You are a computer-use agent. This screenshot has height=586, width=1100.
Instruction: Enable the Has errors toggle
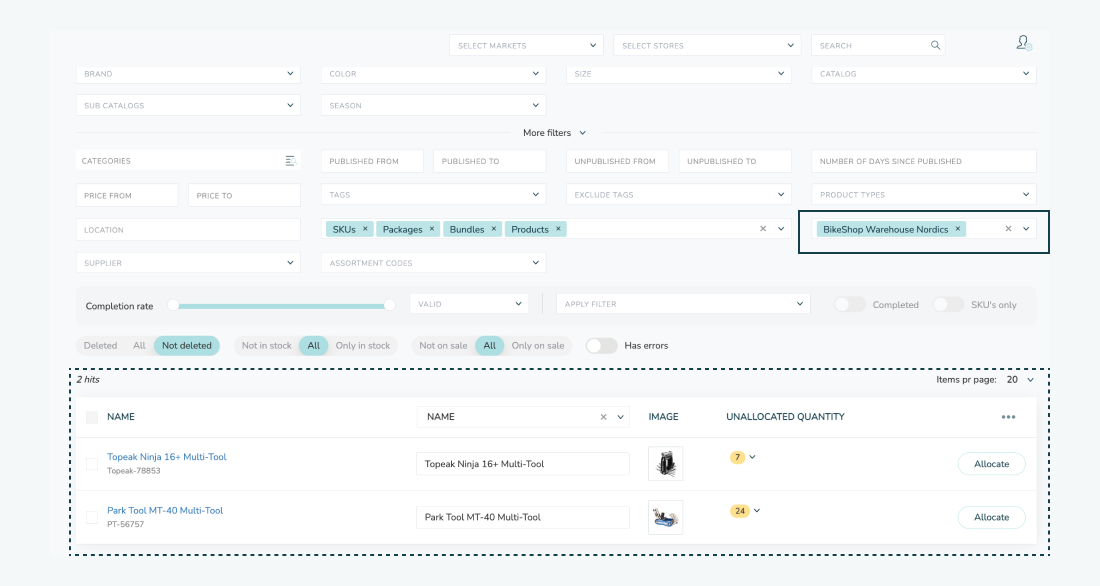[x=601, y=345]
